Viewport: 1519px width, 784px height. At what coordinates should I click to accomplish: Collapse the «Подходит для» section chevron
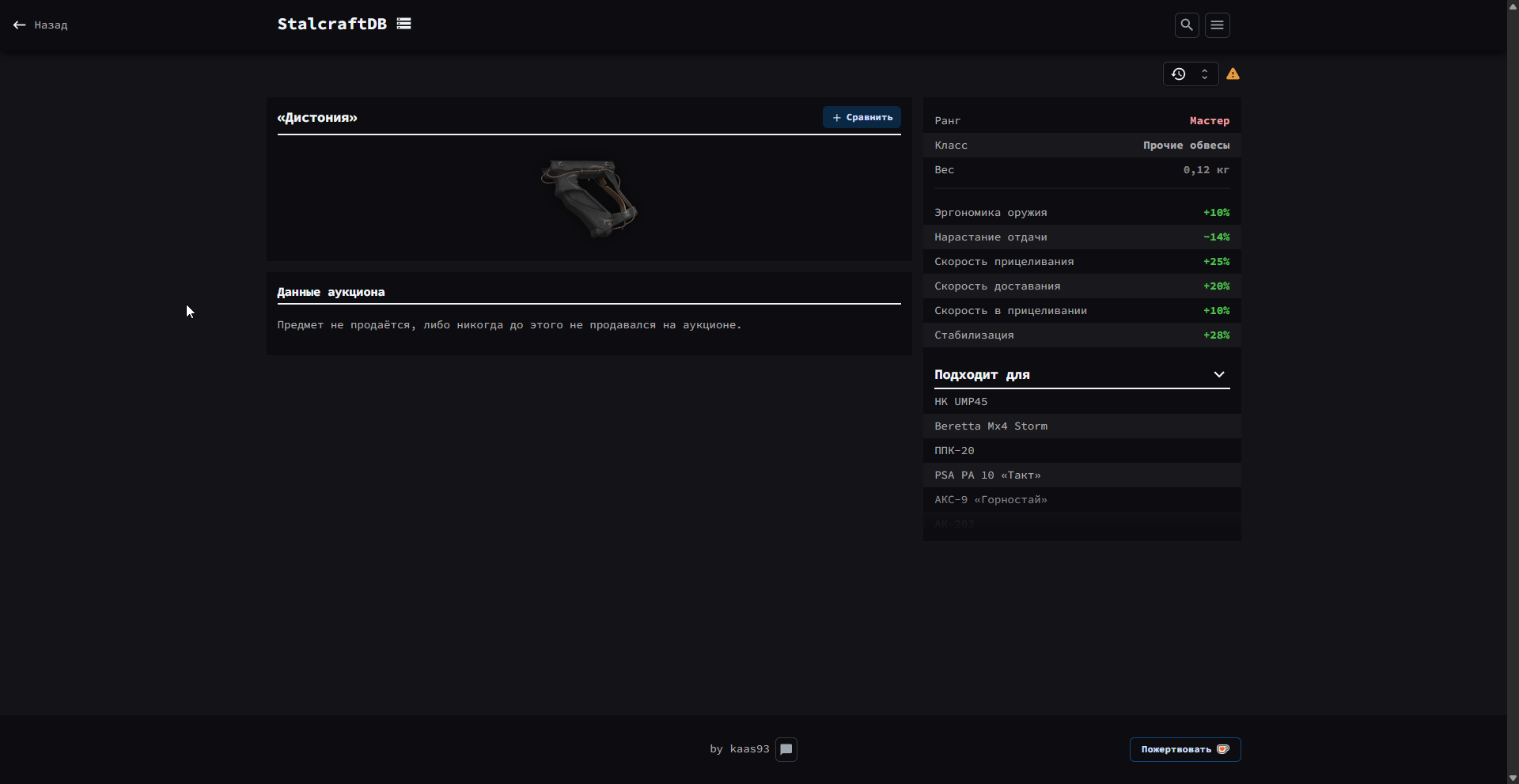1218,375
